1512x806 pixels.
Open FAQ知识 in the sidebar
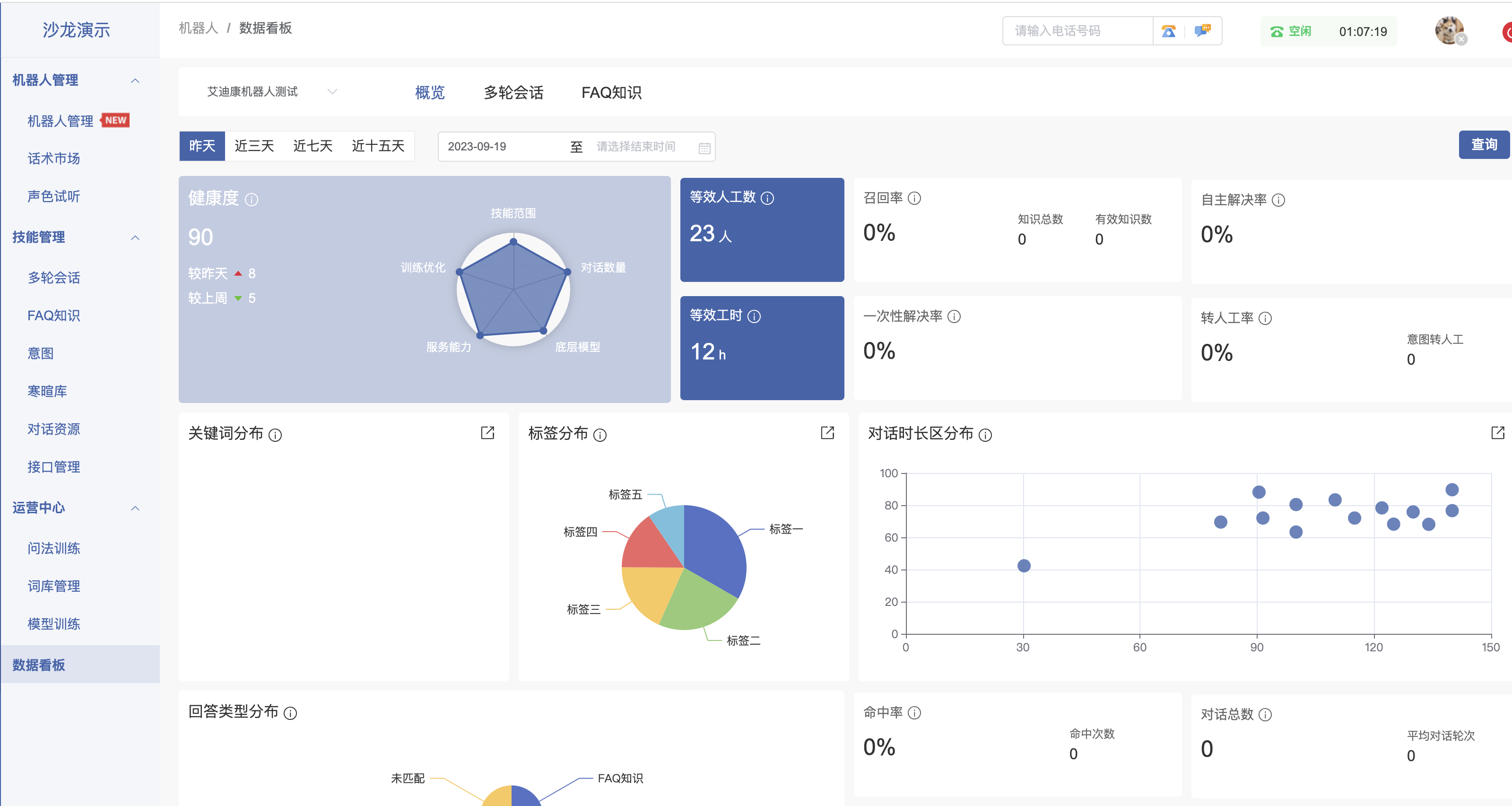(54, 316)
